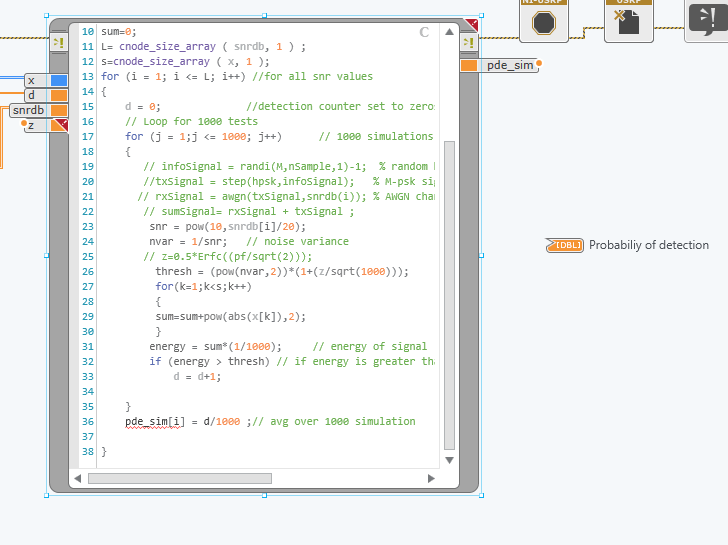Place cursor on the sum=0; line
Image resolution: width=728 pixels, height=545 pixels.
coord(119,32)
